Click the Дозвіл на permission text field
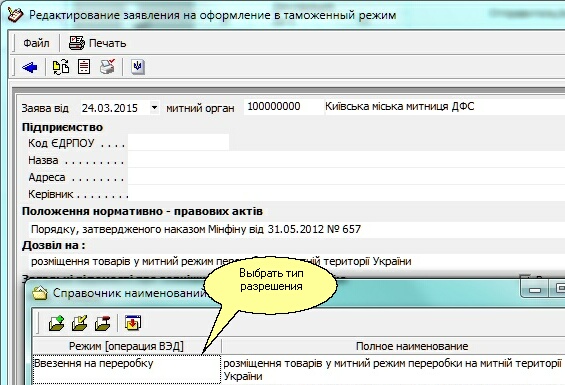Screen dimensions: 565x385 296,261
